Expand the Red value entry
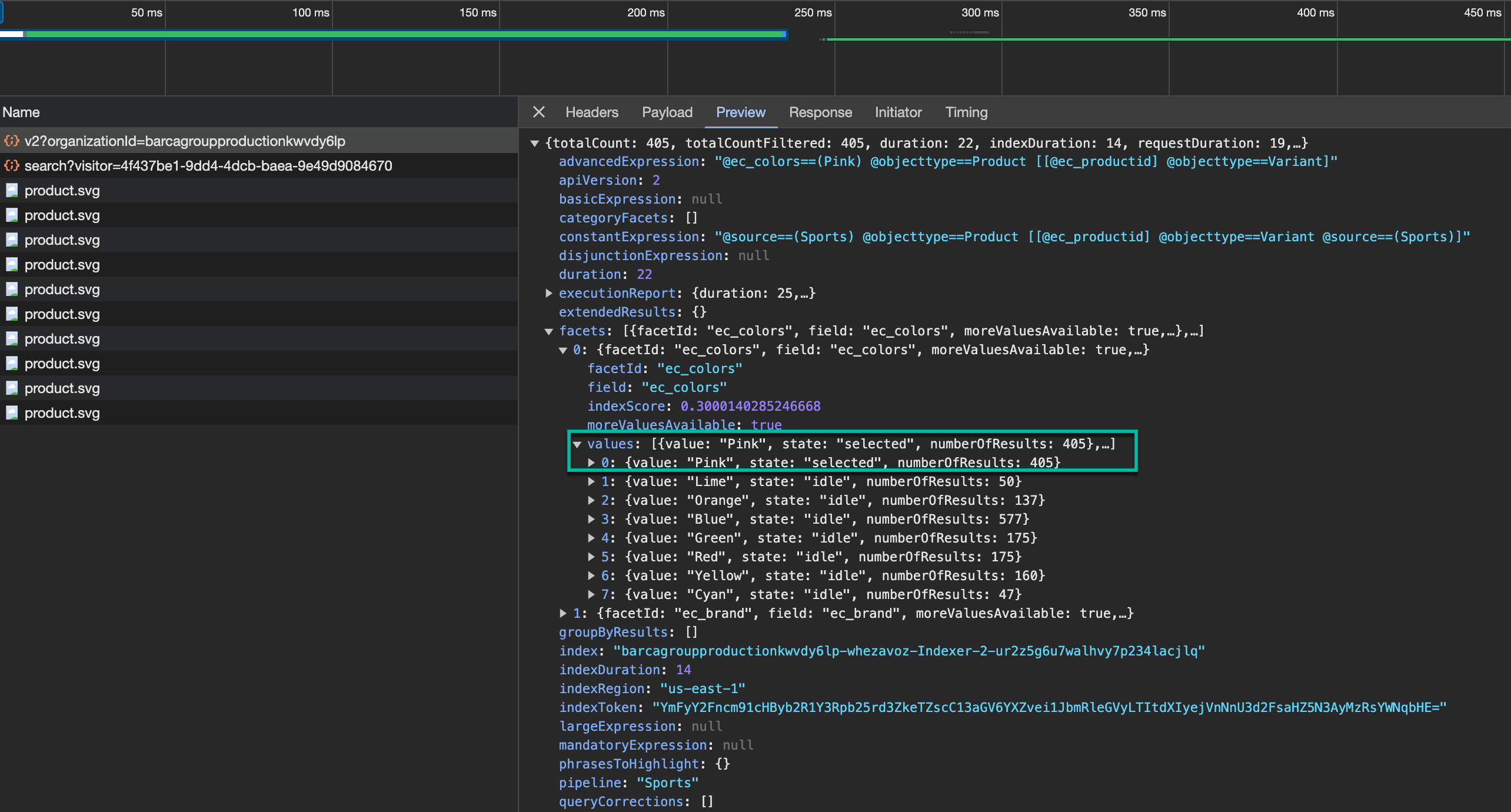The image size is (1511, 812). click(x=591, y=557)
